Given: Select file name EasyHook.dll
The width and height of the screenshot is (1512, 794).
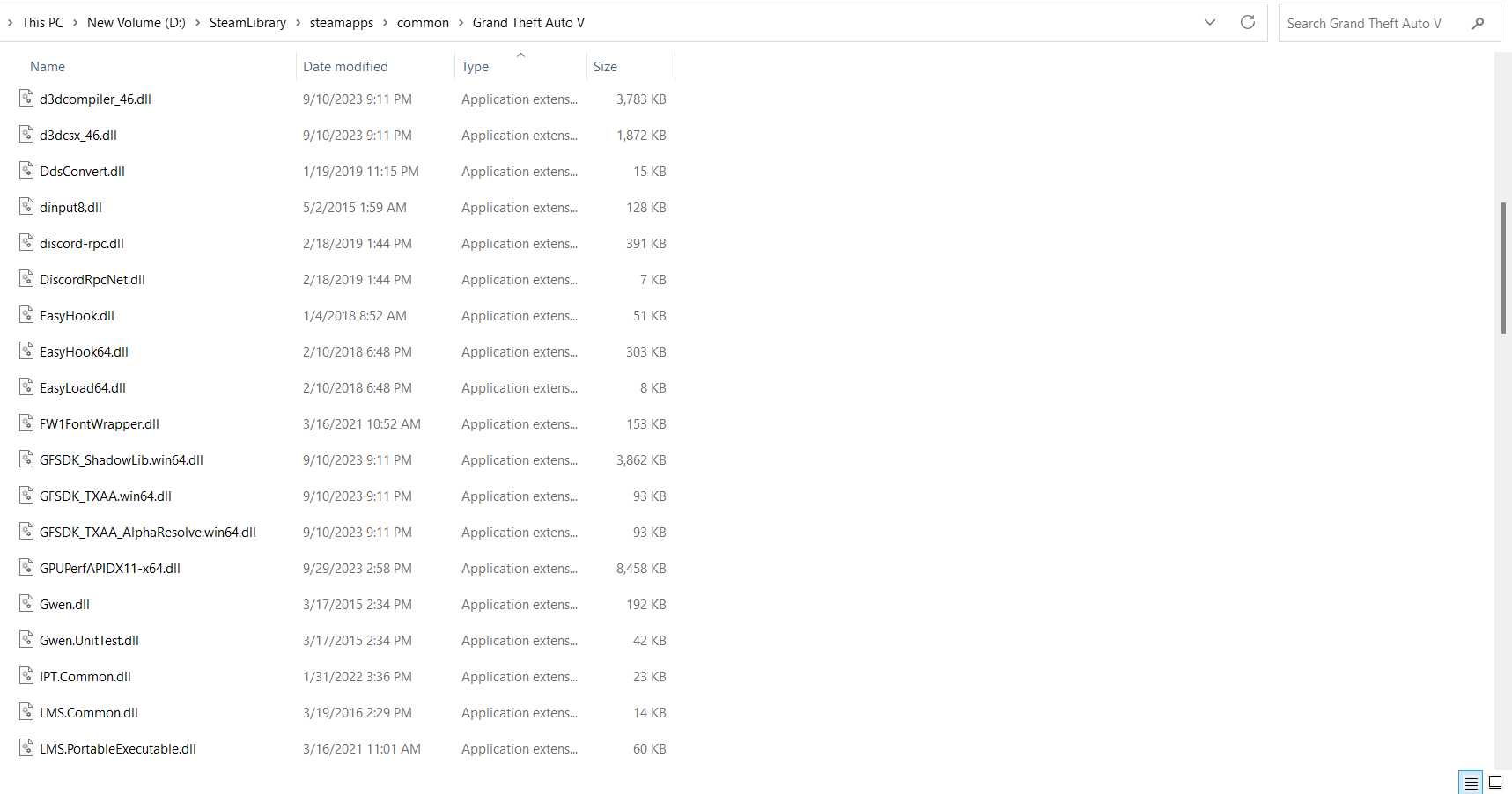Looking at the screenshot, I should pos(77,316).
